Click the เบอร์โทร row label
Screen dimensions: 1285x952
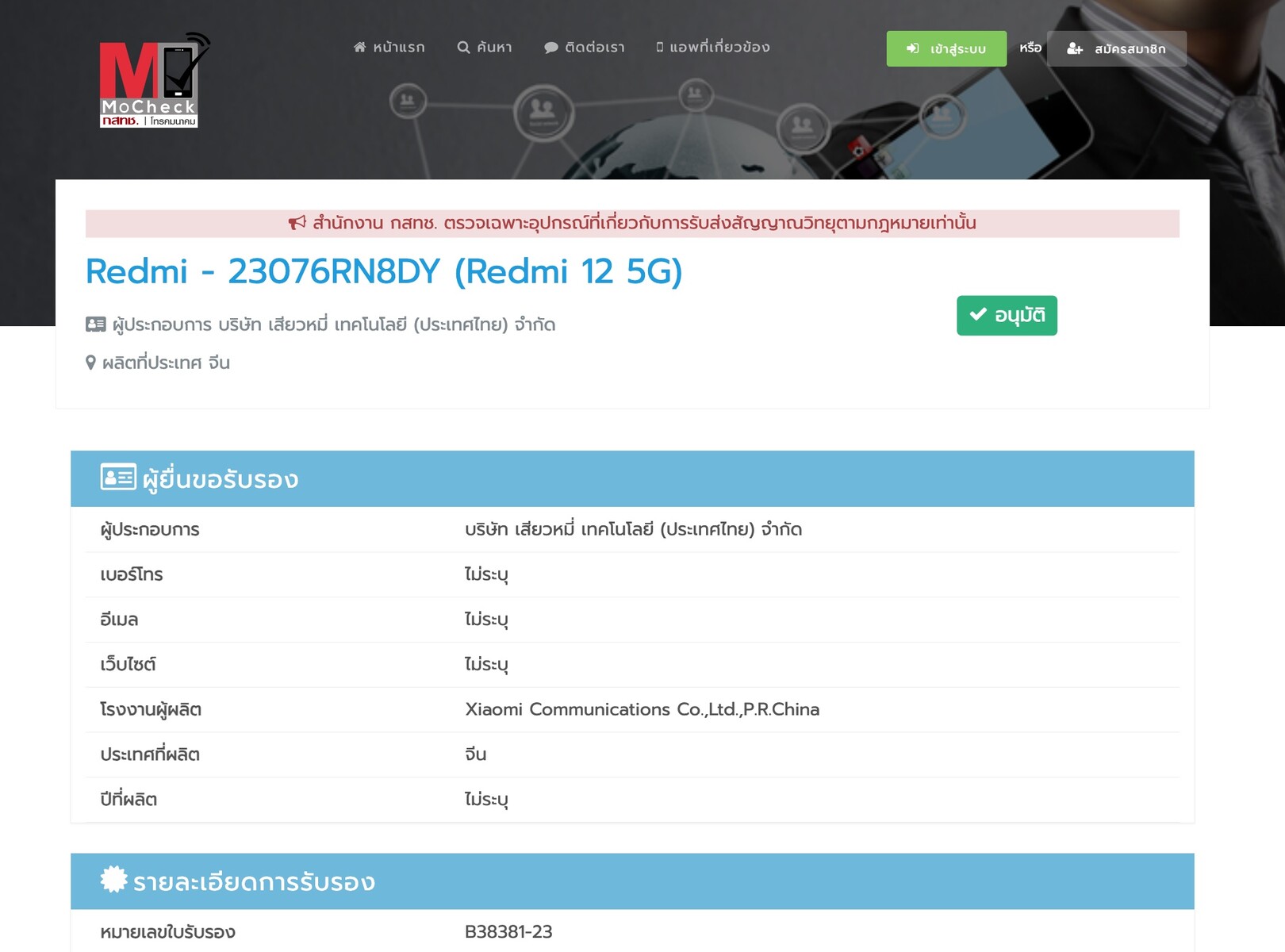point(132,574)
